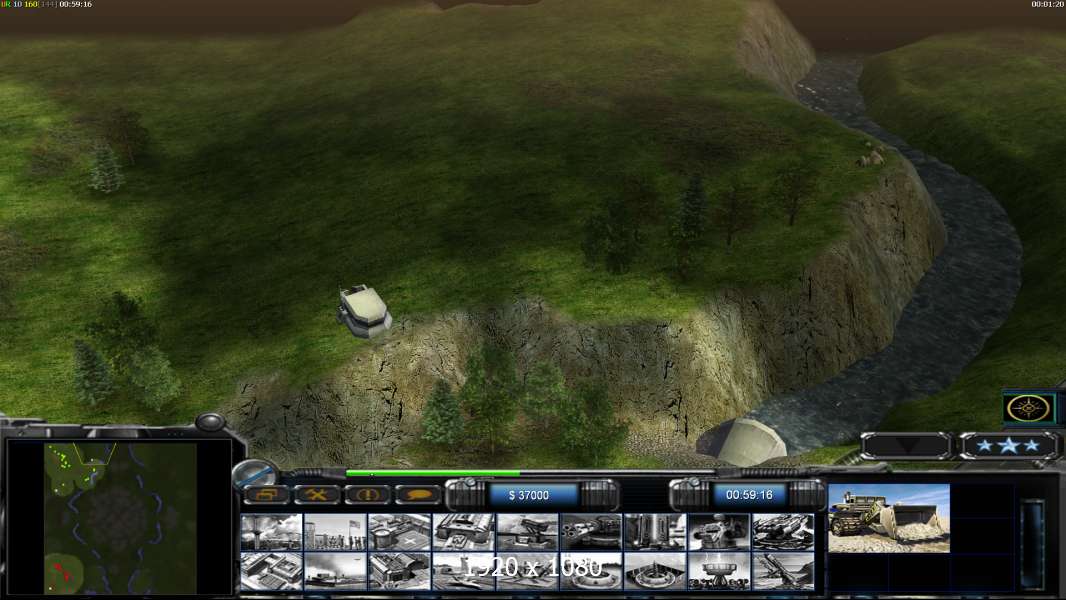
Task: Pick the fourth top-row factory build icon
Action: (x=463, y=531)
